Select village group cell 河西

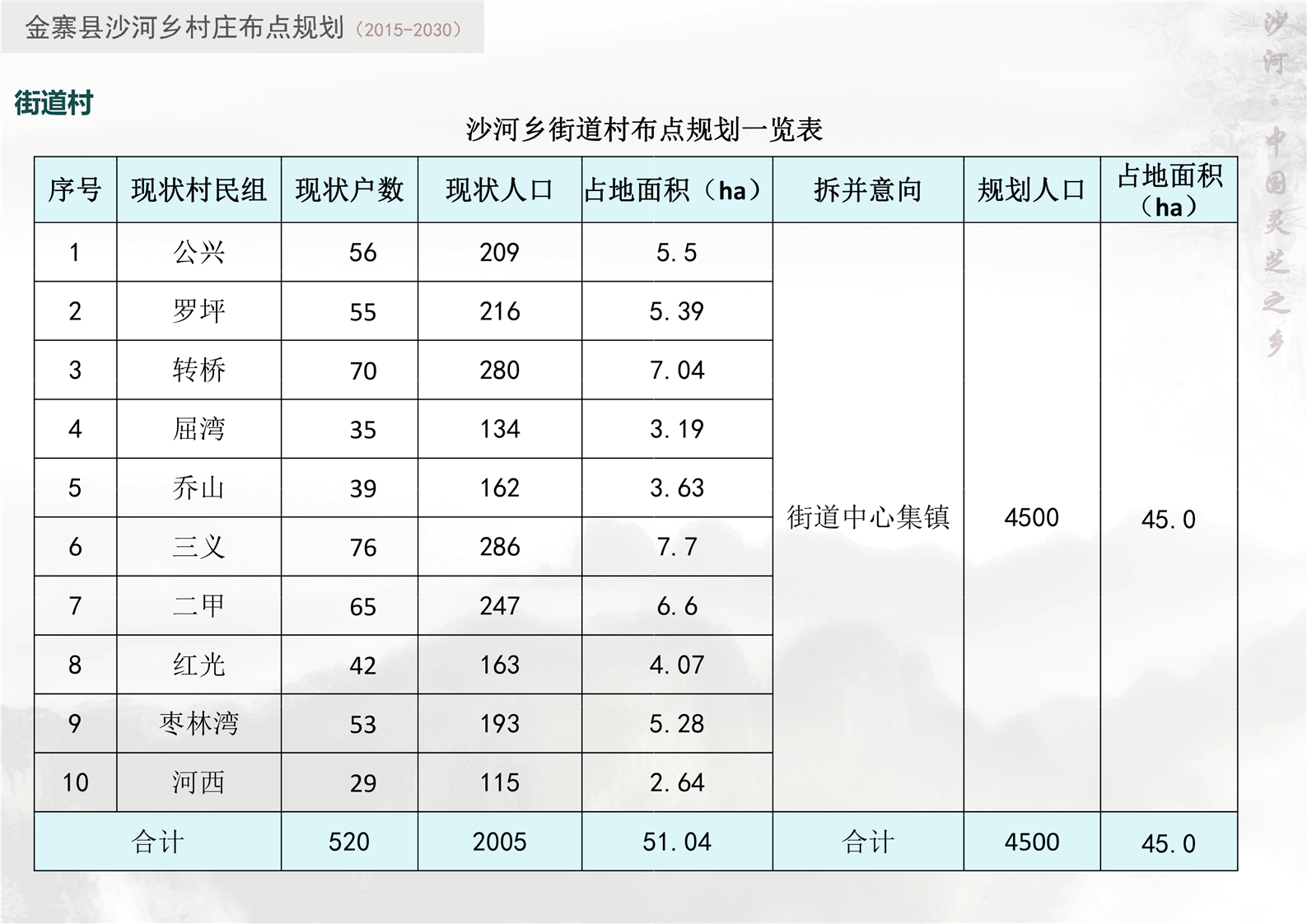click(198, 782)
